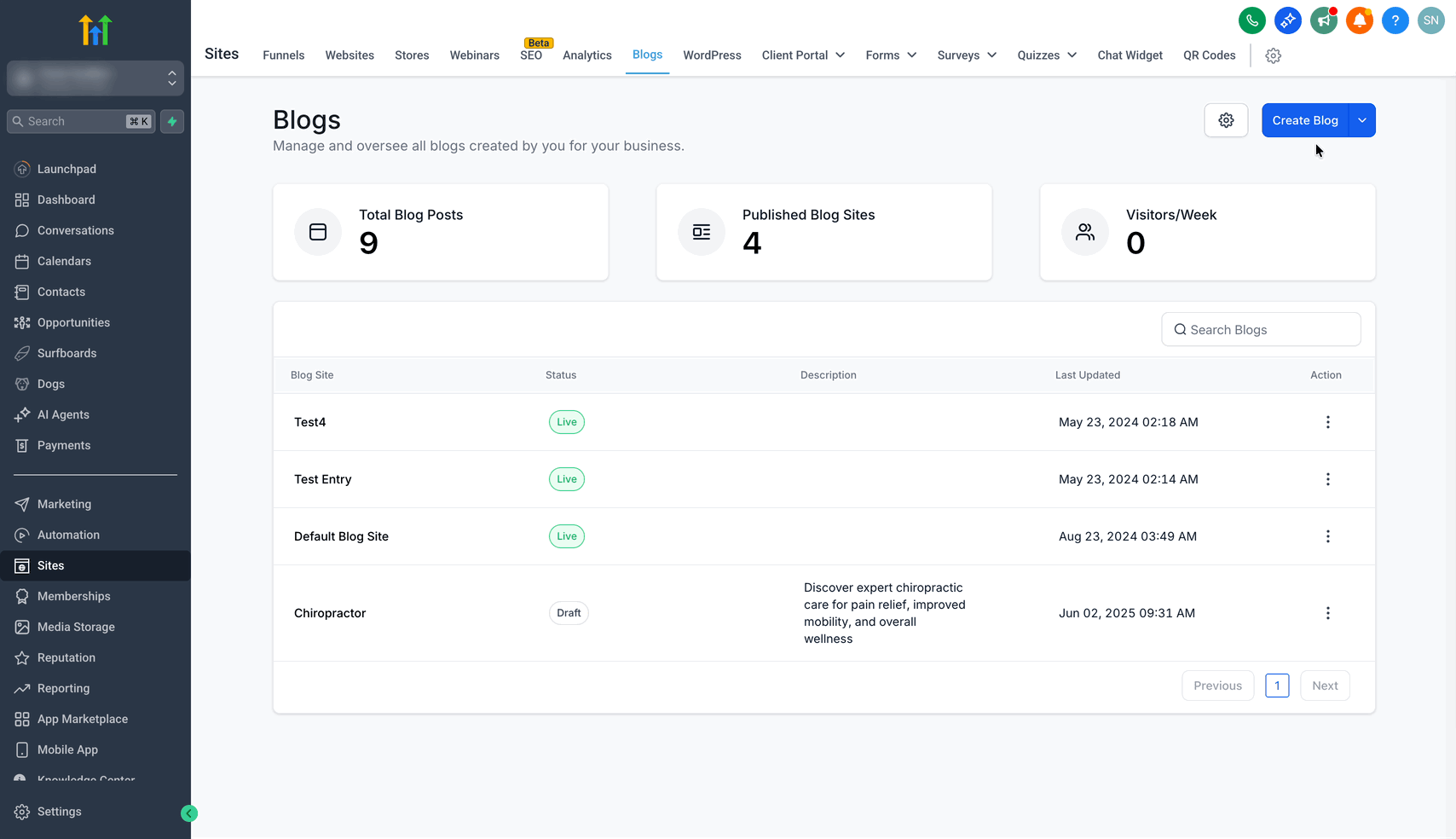Click the megaphone announcements icon

(x=1323, y=20)
